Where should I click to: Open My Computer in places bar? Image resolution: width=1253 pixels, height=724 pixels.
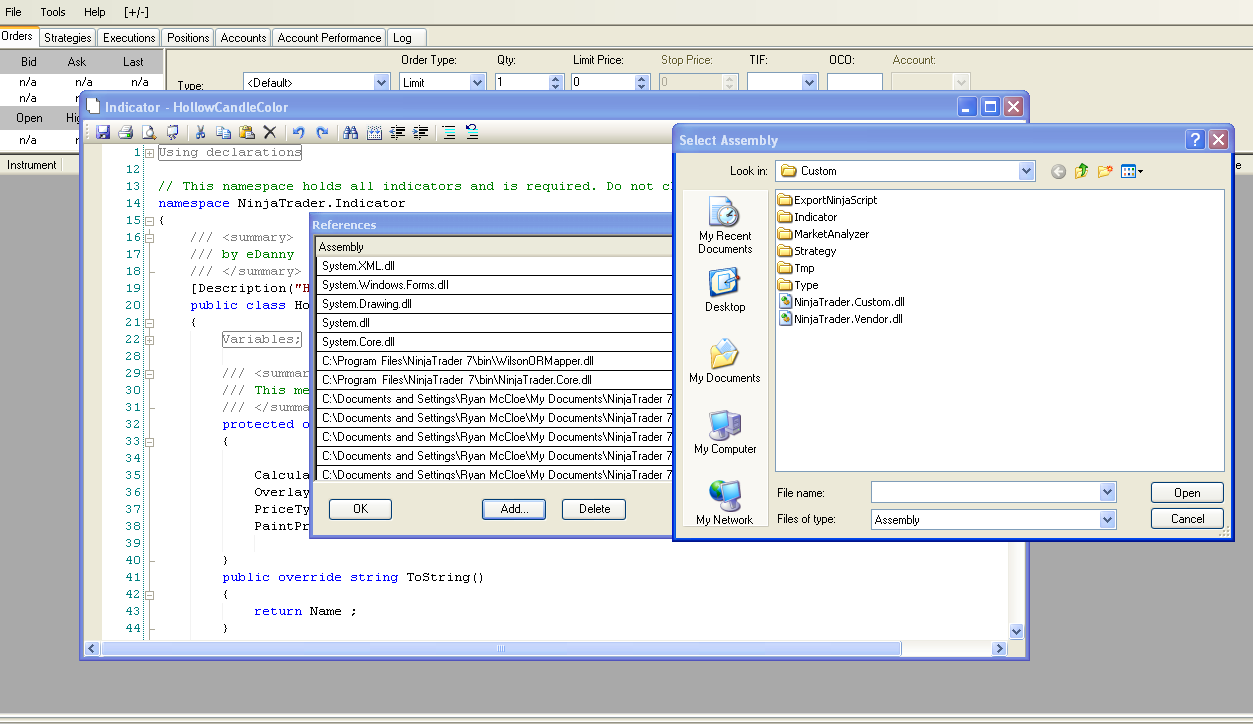click(725, 432)
